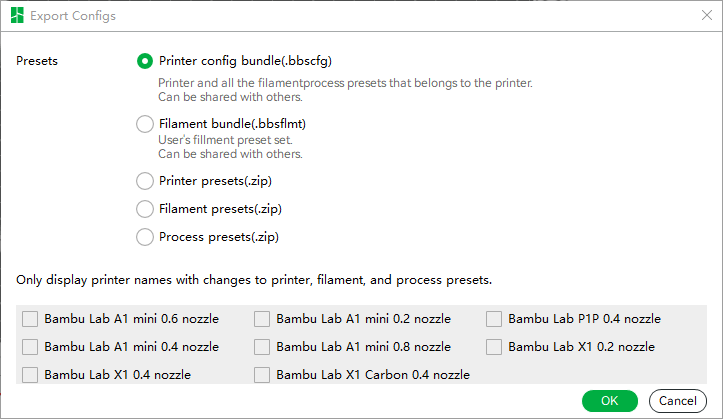723x419 pixels.
Task: Check Bambu Lab X1 0.4 nozzle box
Action: [x=30, y=375]
